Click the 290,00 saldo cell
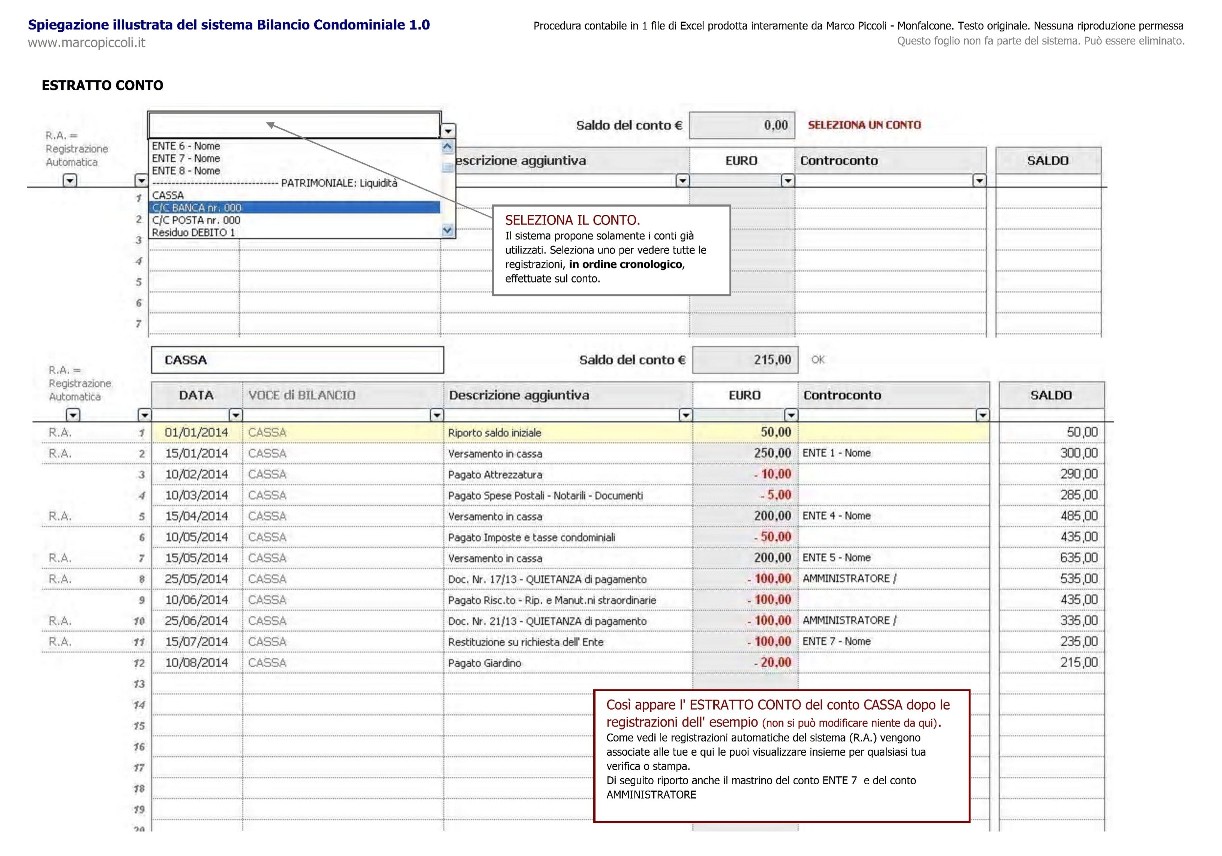Image resolution: width=1222 pixels, height=856 pixels. 1051,474
